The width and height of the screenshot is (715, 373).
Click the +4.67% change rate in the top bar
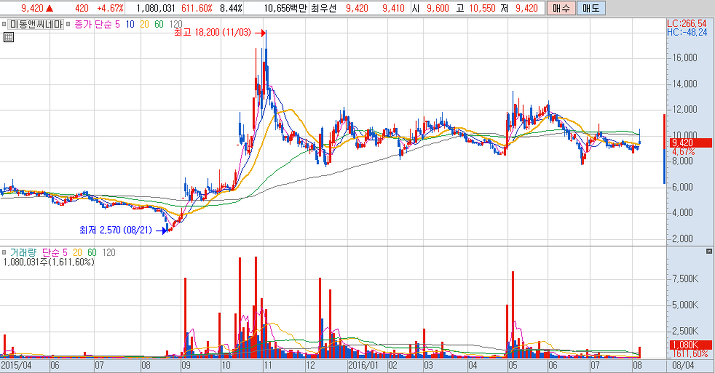110,8
